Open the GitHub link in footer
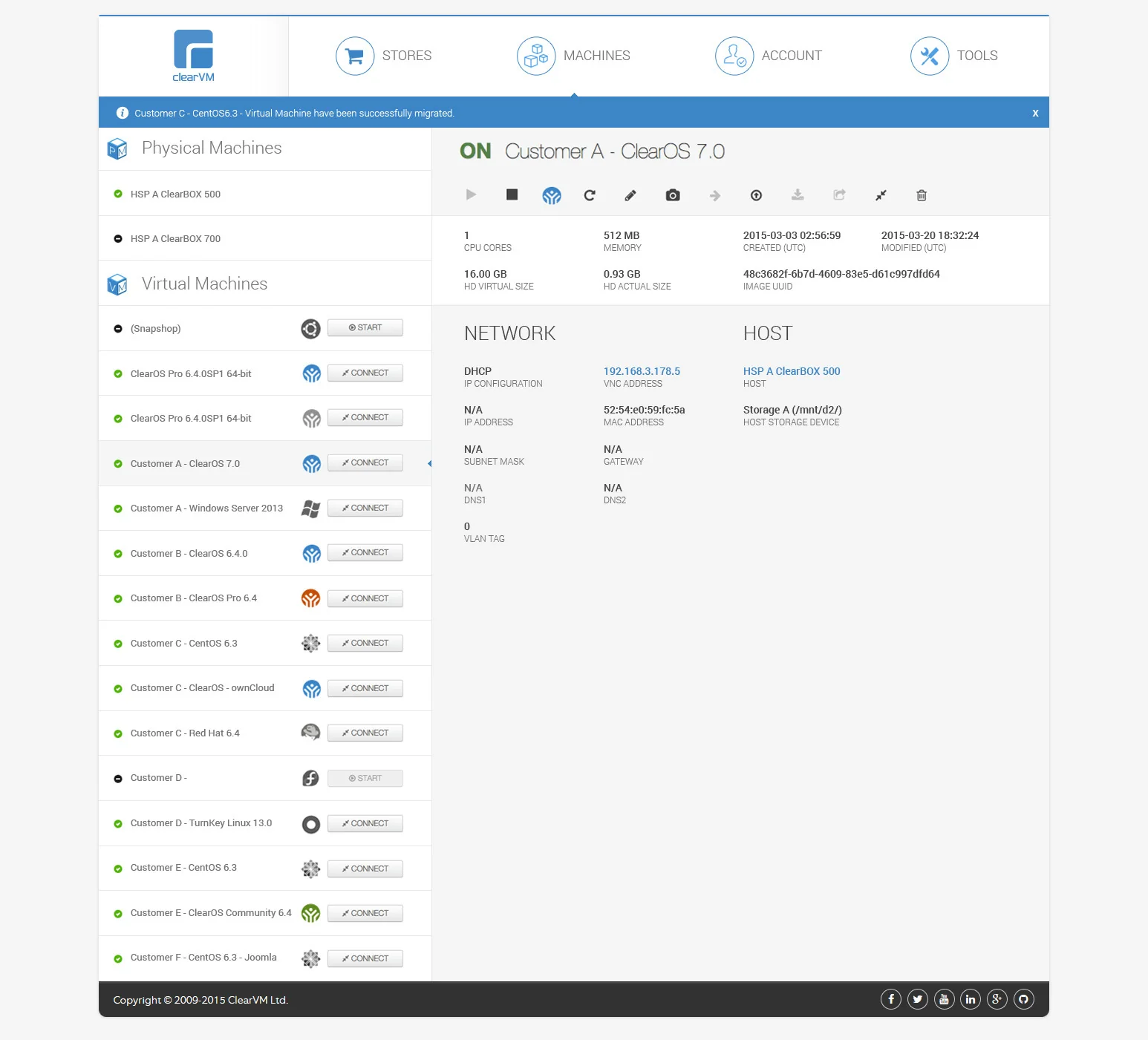The height and width of the screenshot is (1040, 1148). [x=1023, y=999]
